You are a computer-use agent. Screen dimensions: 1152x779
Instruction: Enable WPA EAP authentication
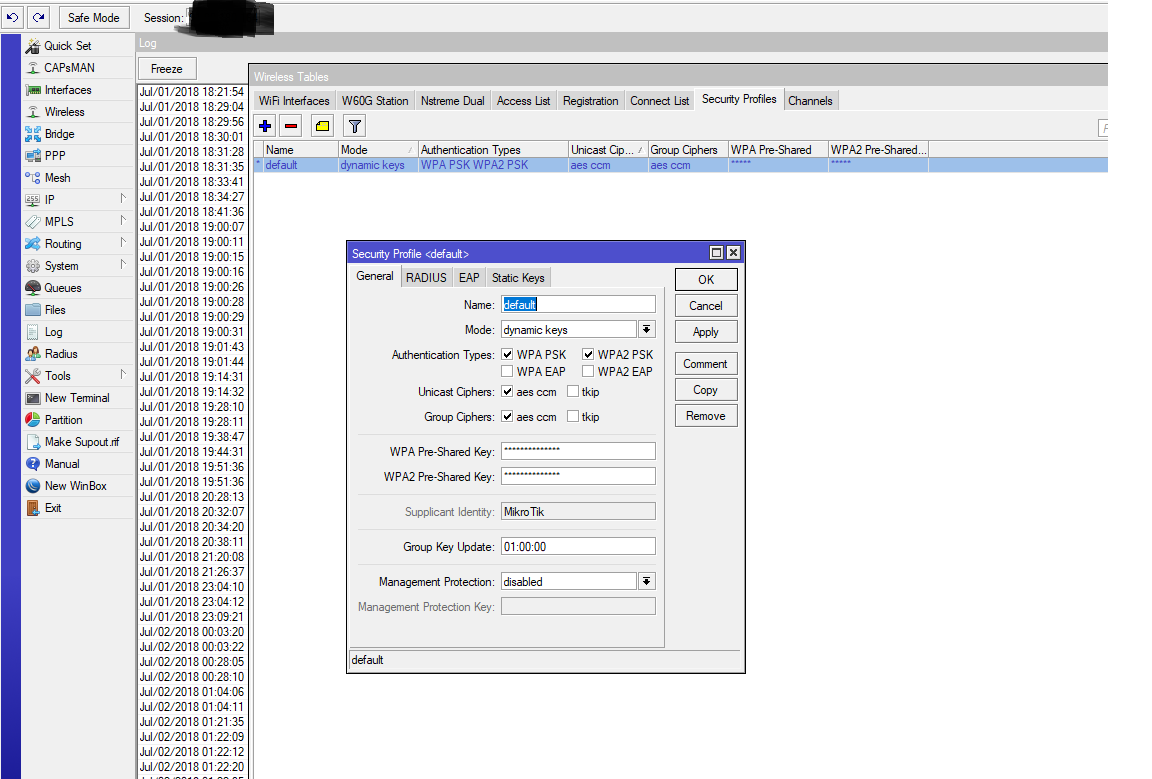[x=507, y=371]
